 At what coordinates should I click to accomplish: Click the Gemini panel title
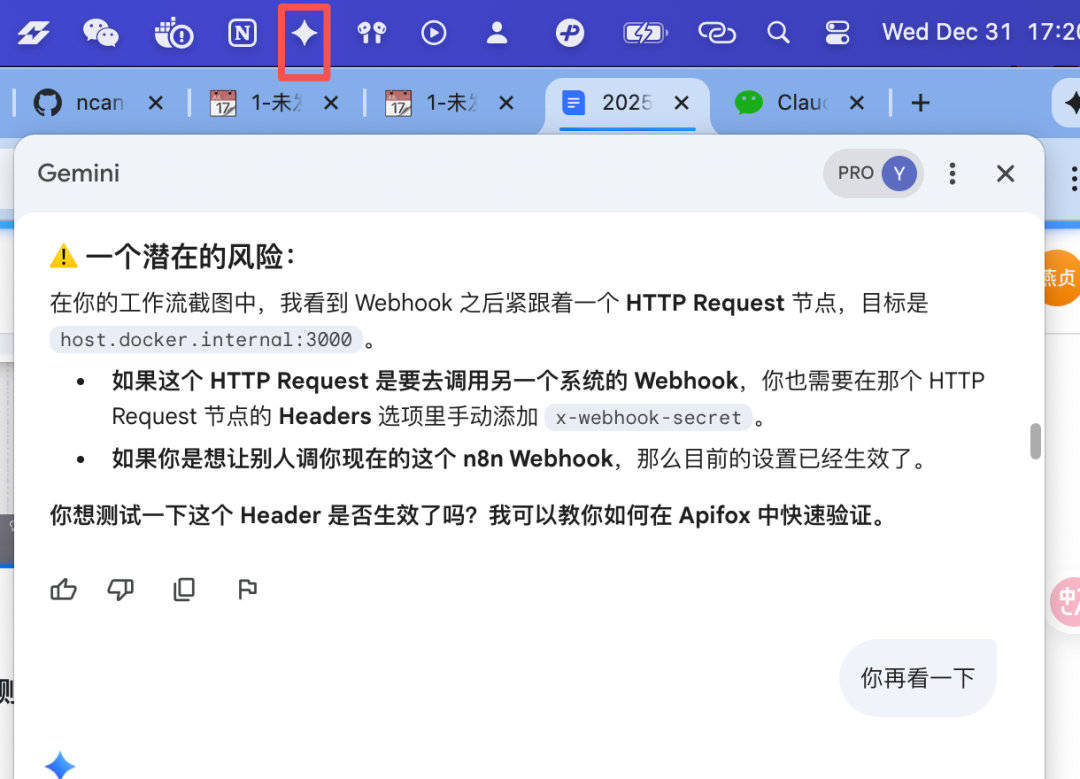(79, 173)
